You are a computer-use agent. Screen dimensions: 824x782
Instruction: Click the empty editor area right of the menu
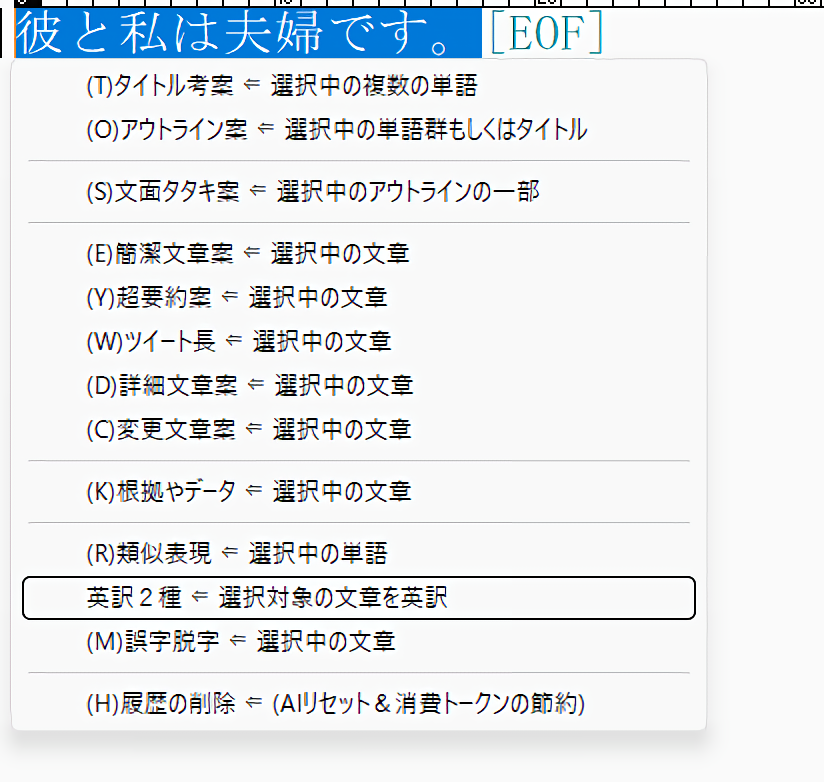(765, 400)
